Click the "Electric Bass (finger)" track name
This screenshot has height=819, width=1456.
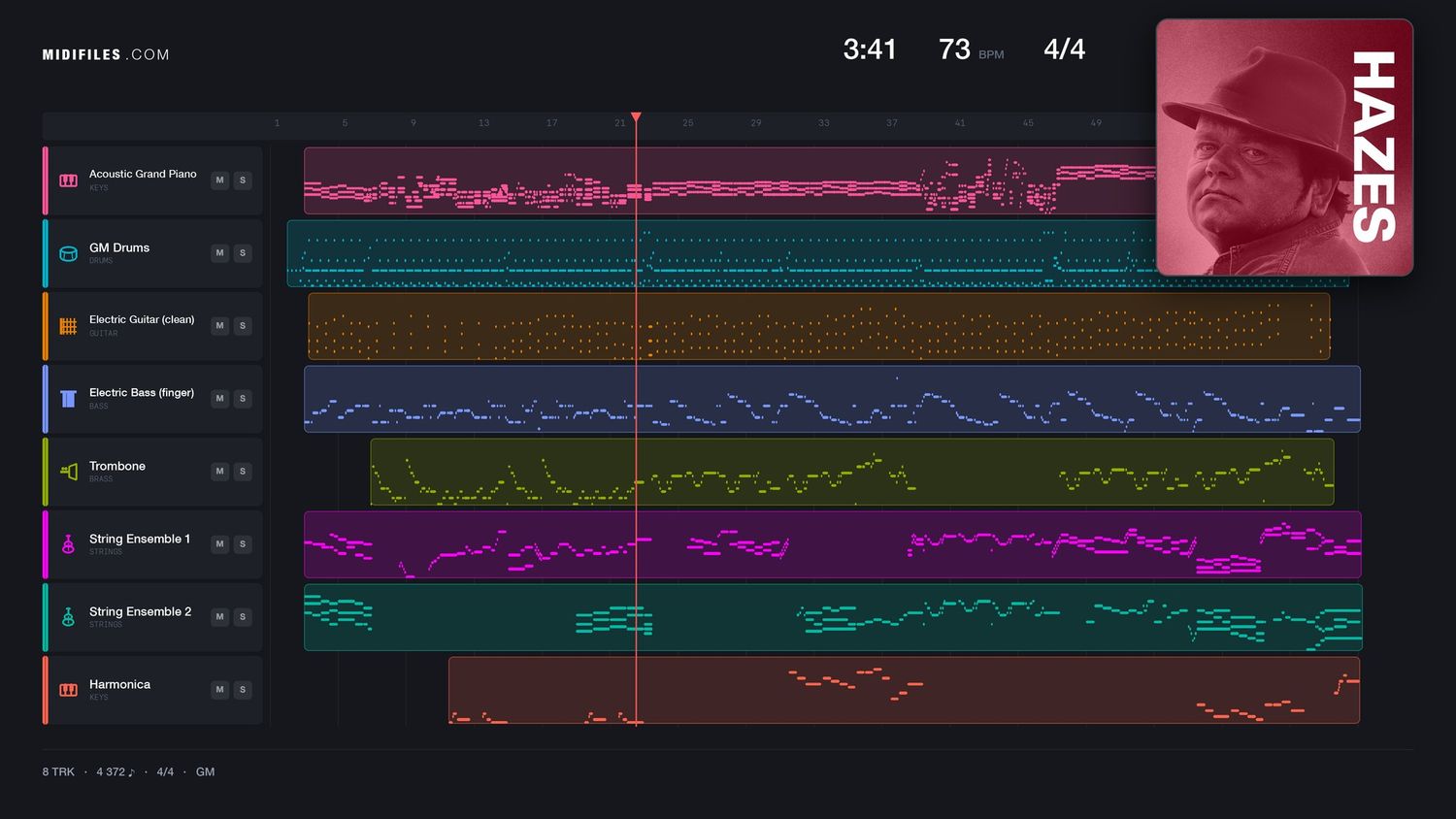coord(142,393)
